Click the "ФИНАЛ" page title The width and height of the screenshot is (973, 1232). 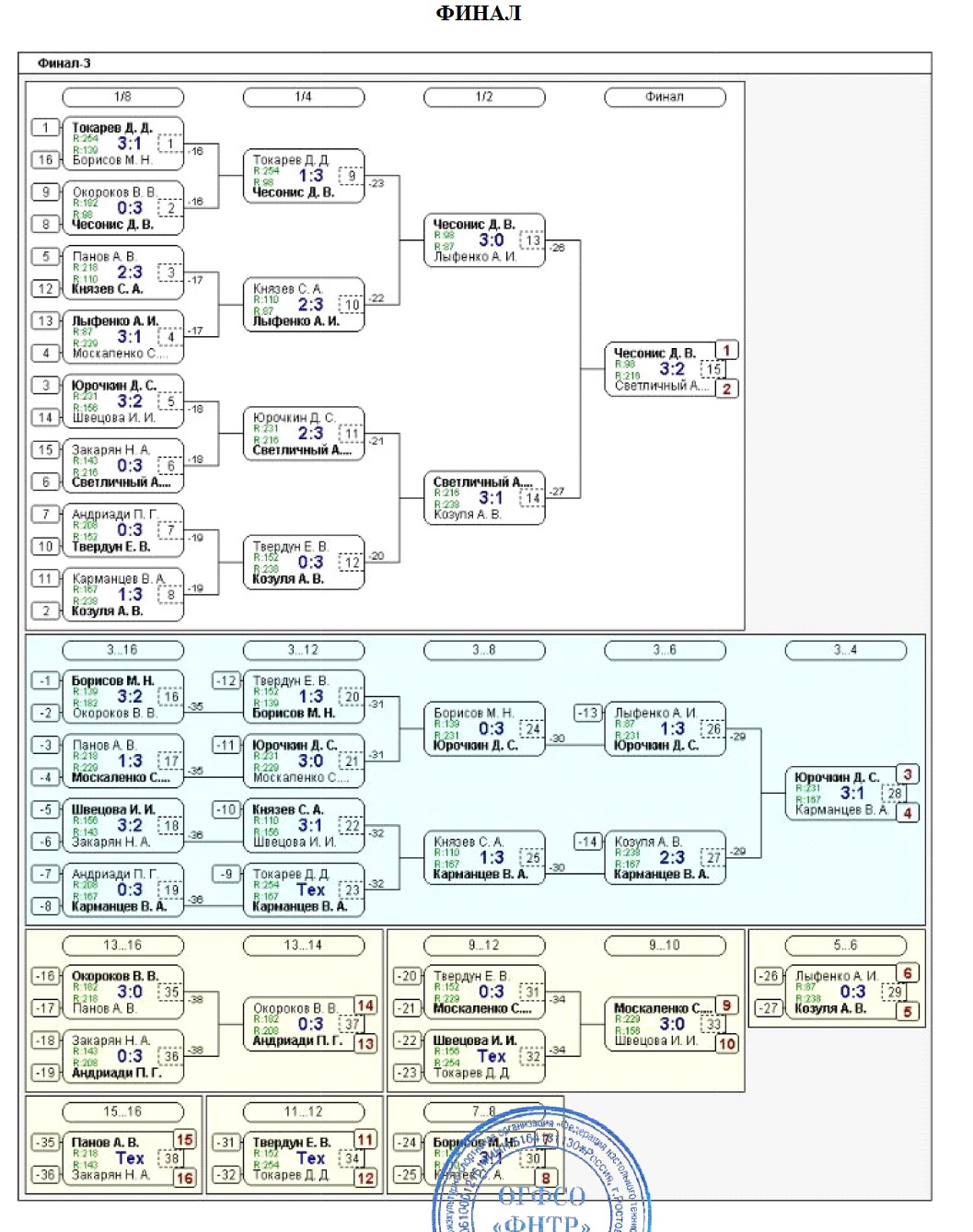pos(479,13)
